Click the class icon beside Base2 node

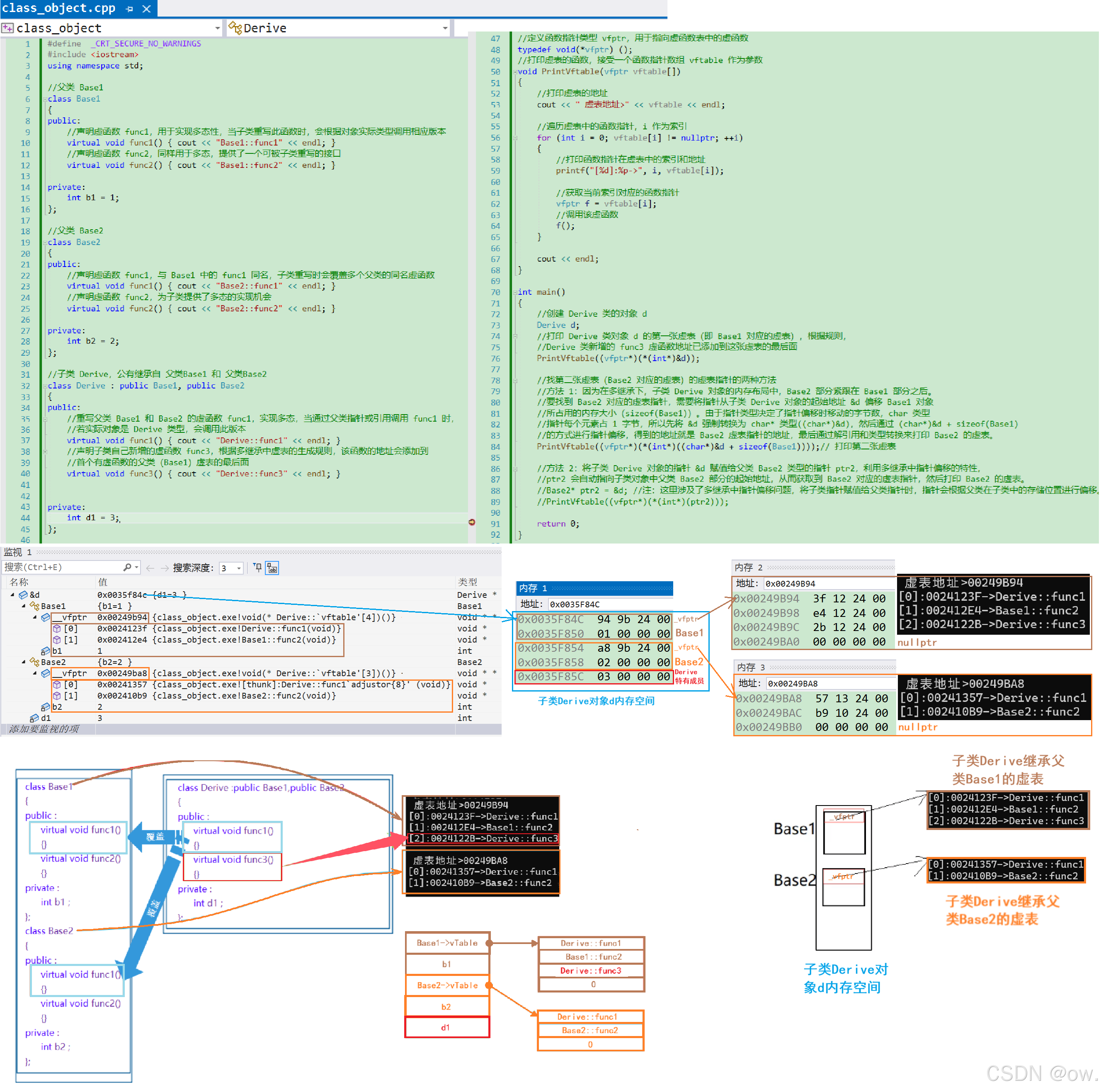point(35,662)
